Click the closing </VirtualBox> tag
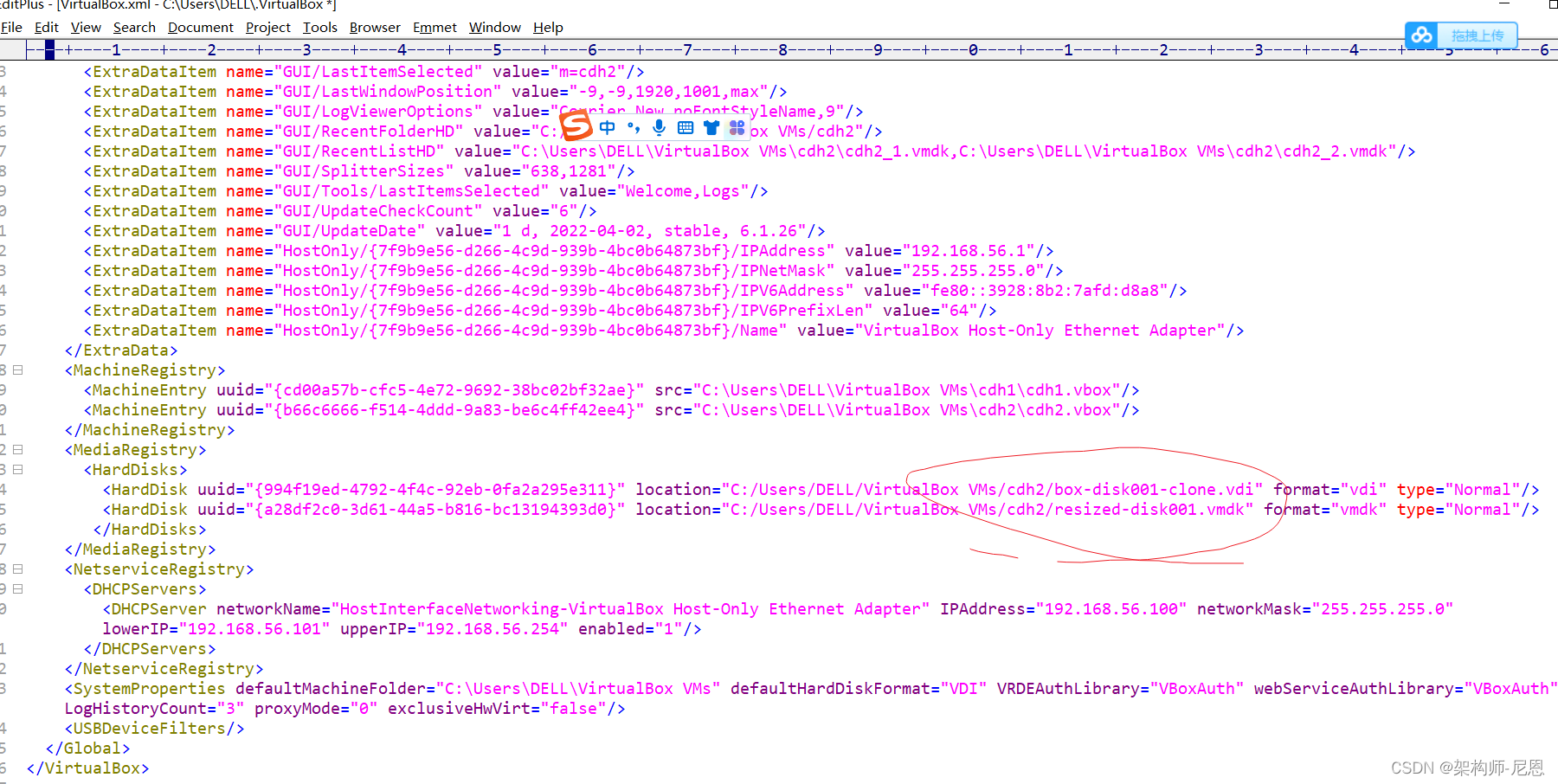This screenshot has height=784, width=1558. click(x=88, y=768)
